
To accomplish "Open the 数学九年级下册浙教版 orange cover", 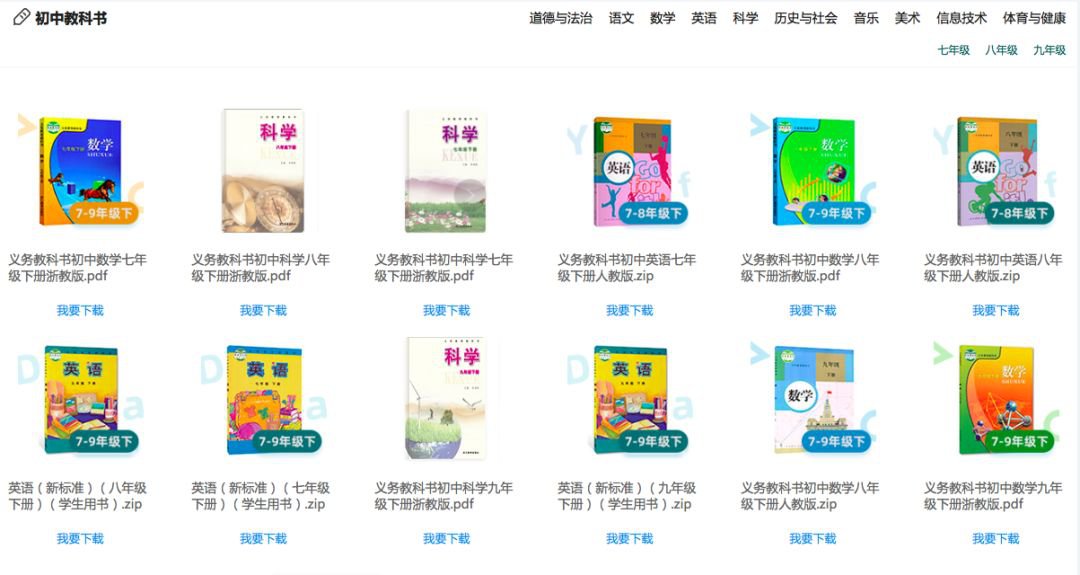I will [x=995, y=399].
